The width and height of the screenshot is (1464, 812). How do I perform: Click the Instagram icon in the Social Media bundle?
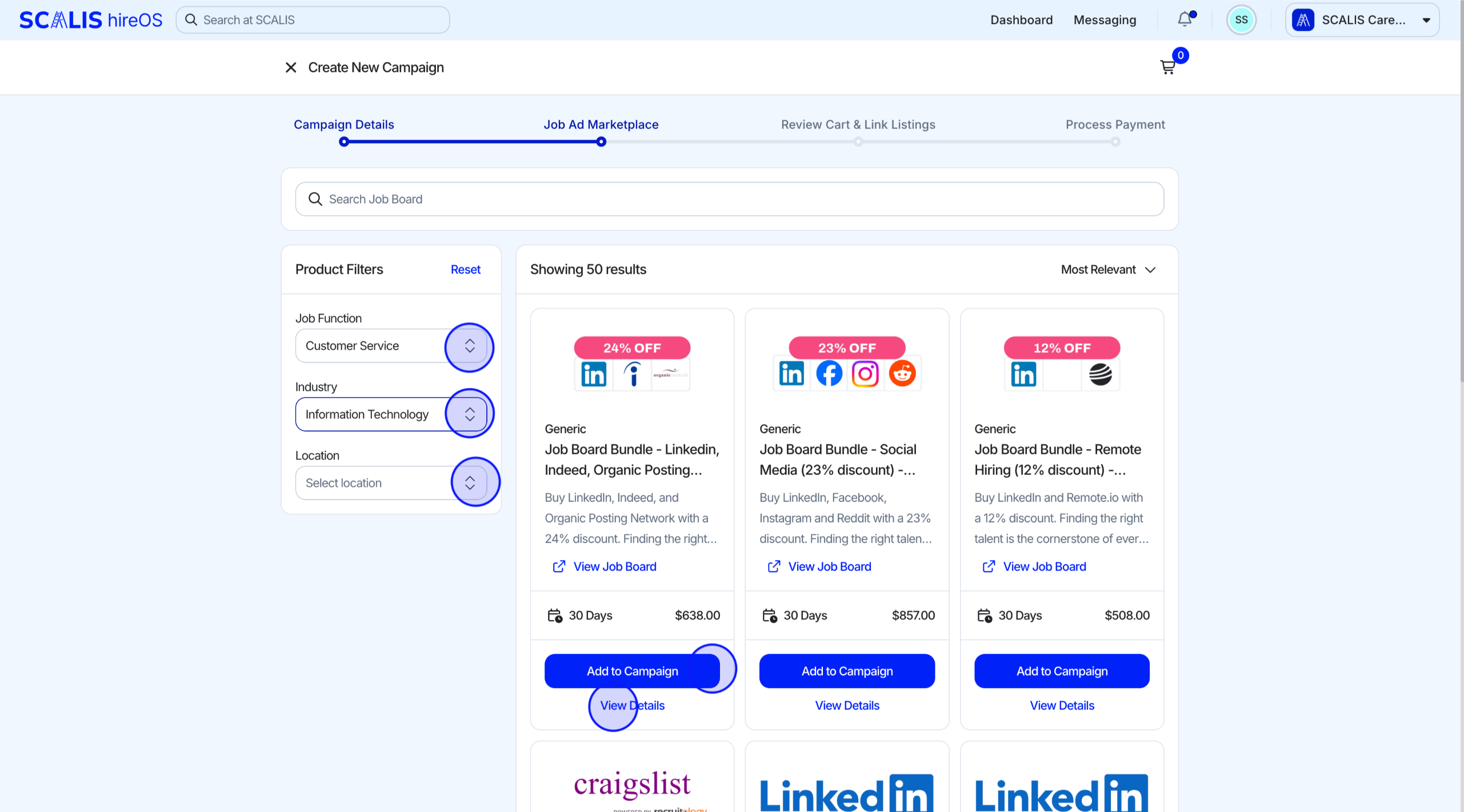click(x=865, y=374)
